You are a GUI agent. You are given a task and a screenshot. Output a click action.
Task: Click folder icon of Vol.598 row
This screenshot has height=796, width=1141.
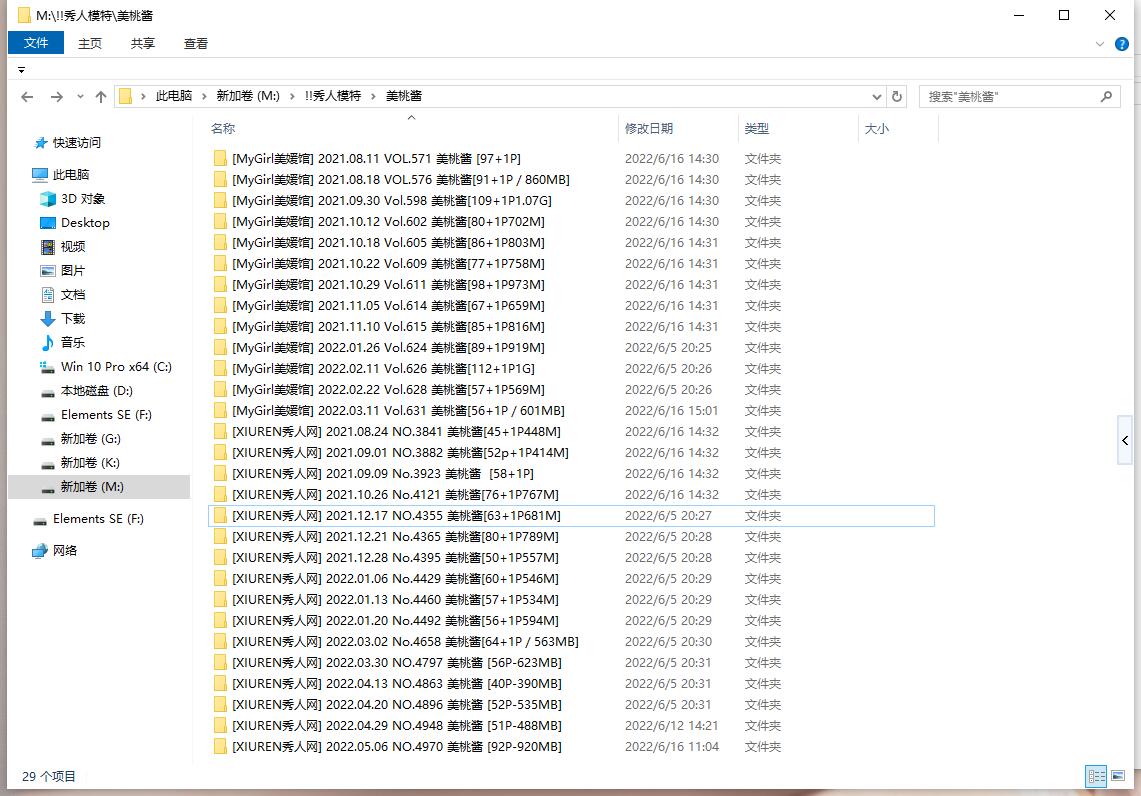[x=220, y=201]
